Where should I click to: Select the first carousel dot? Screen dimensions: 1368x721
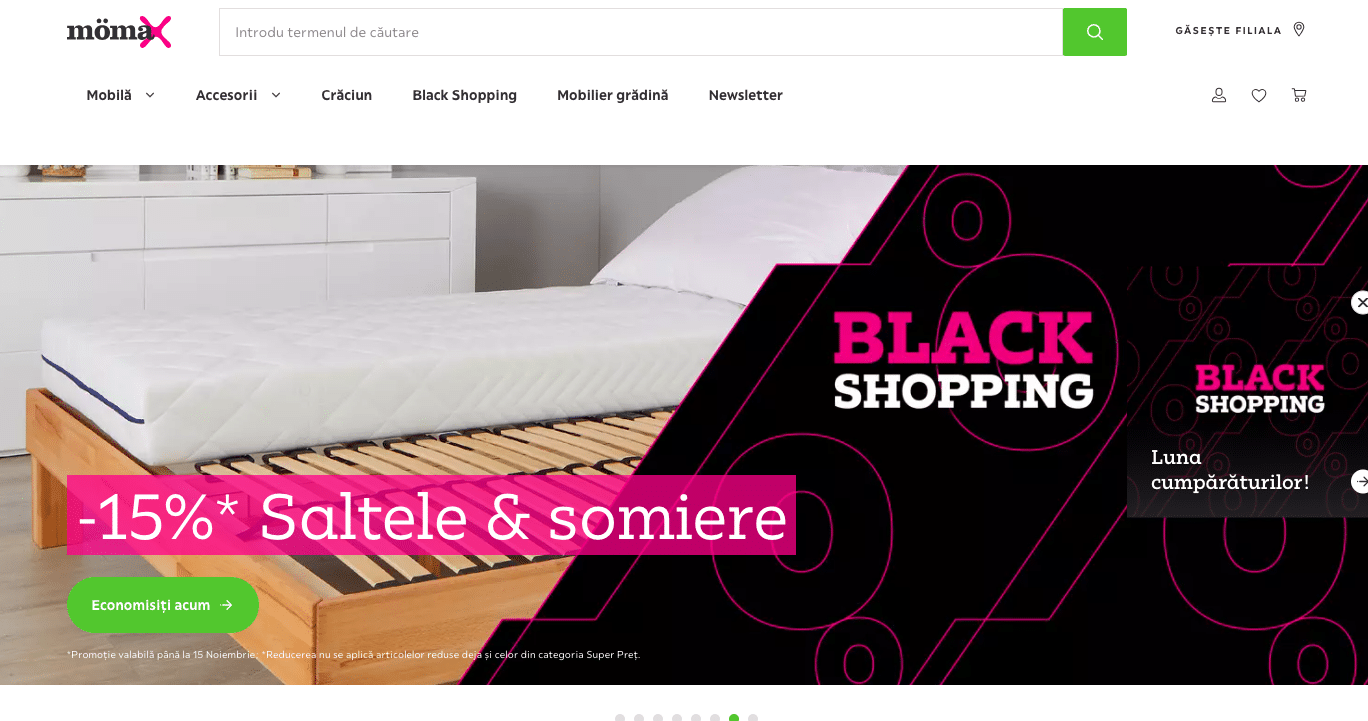click(620, 718)
